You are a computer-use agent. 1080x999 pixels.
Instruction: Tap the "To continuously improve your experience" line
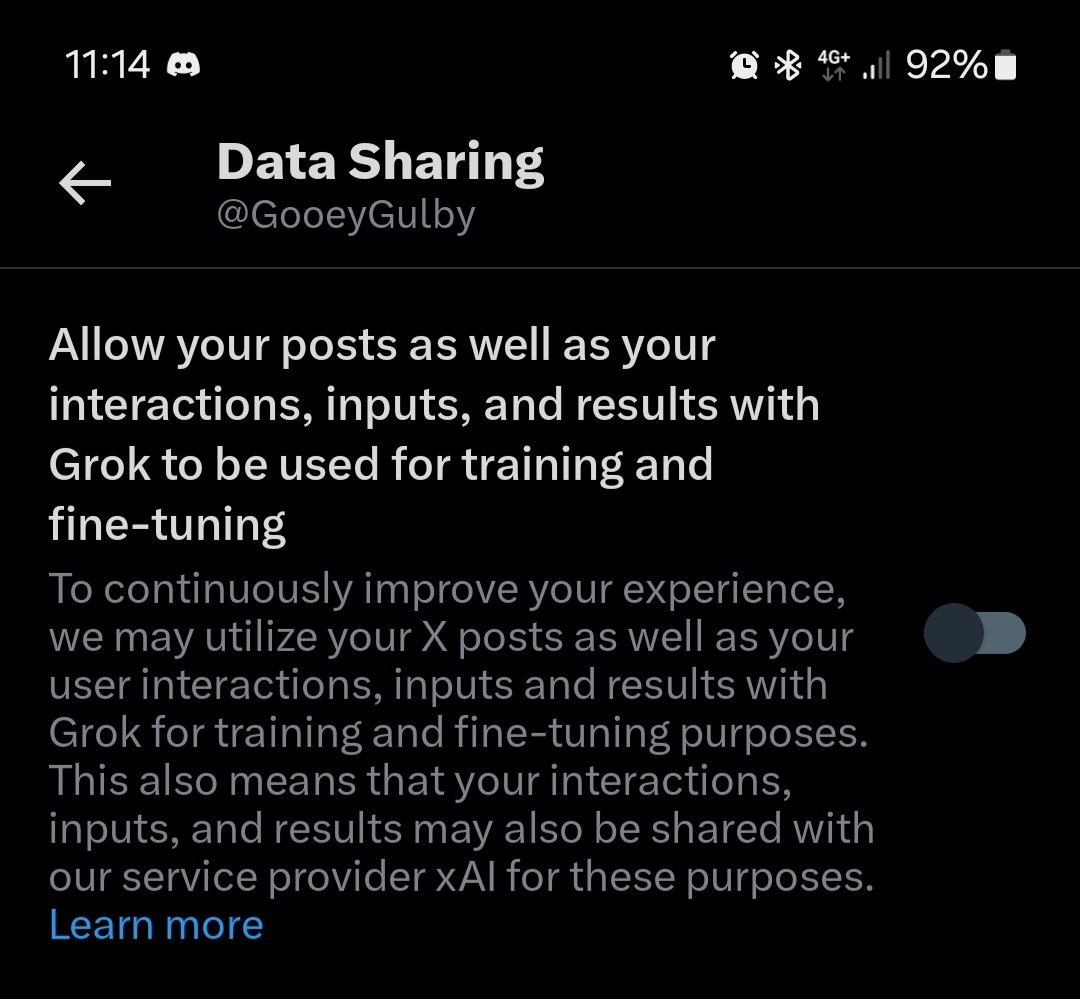pos(447,589)
